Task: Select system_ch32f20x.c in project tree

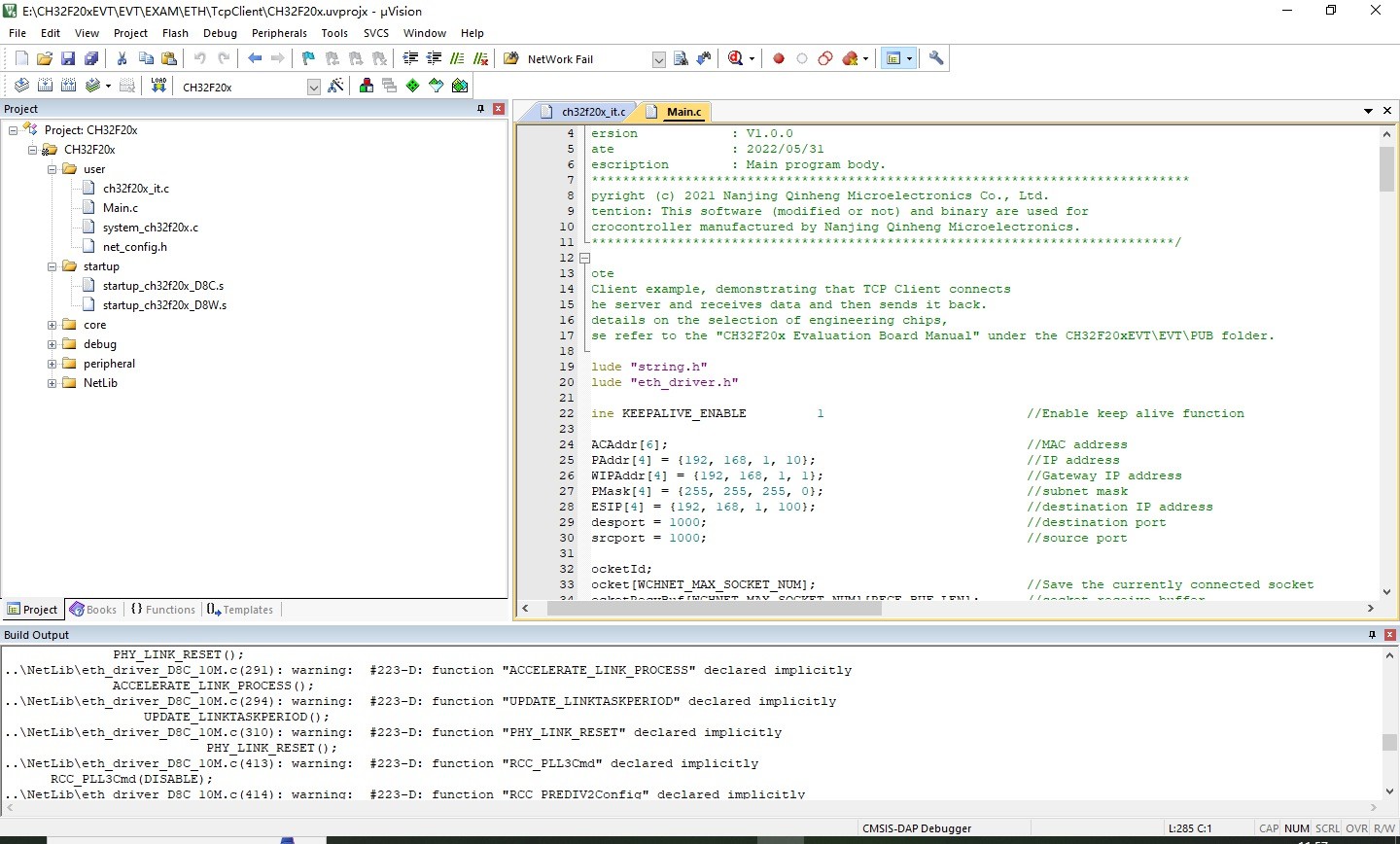Action: (151, 228)
